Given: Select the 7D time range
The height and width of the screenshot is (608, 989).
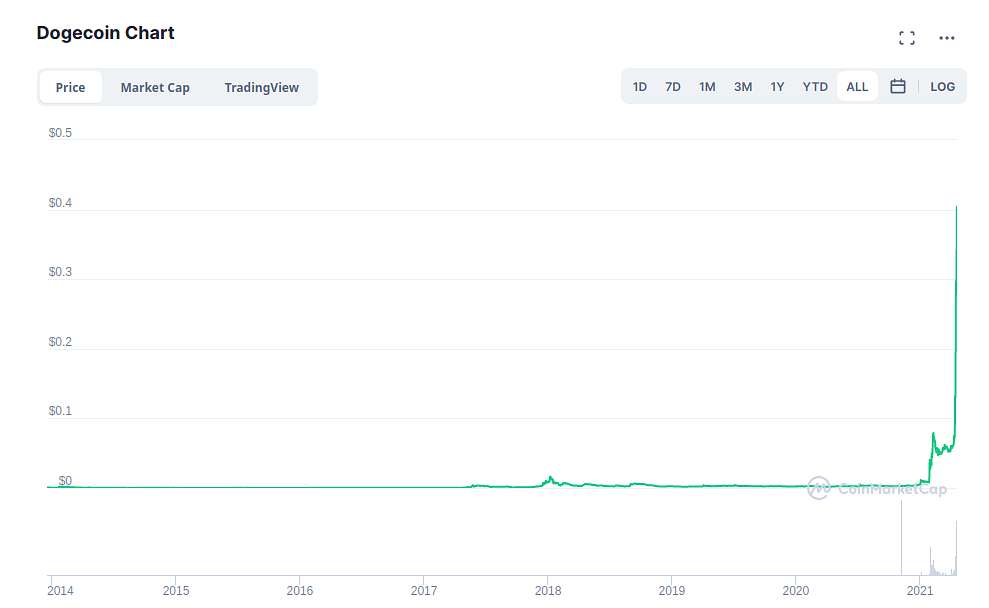Looking at the screenshot, I should click(673, 86).
